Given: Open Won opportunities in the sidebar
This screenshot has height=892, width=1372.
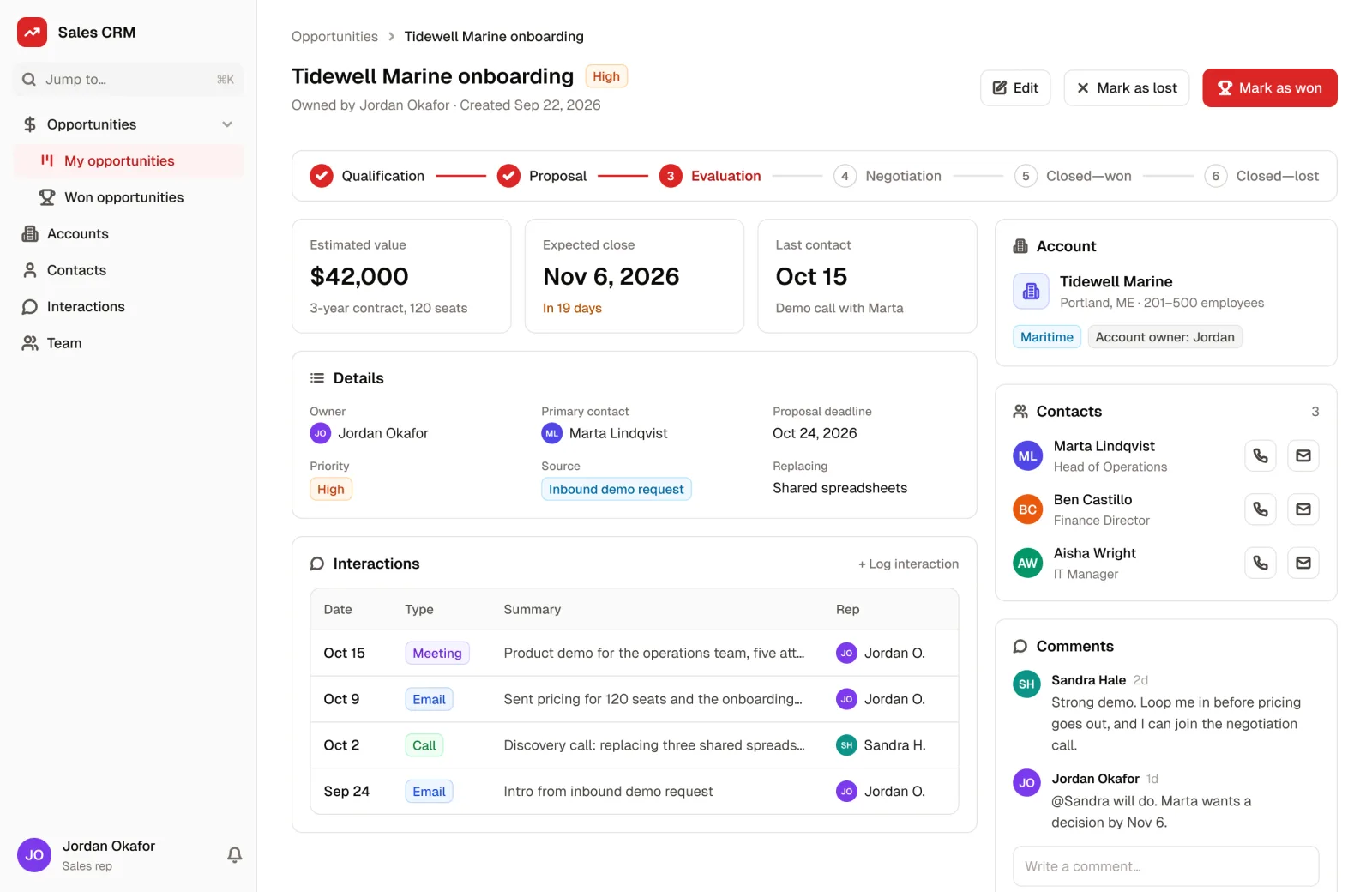Looking at the screenshot, I should click(129, 197).
